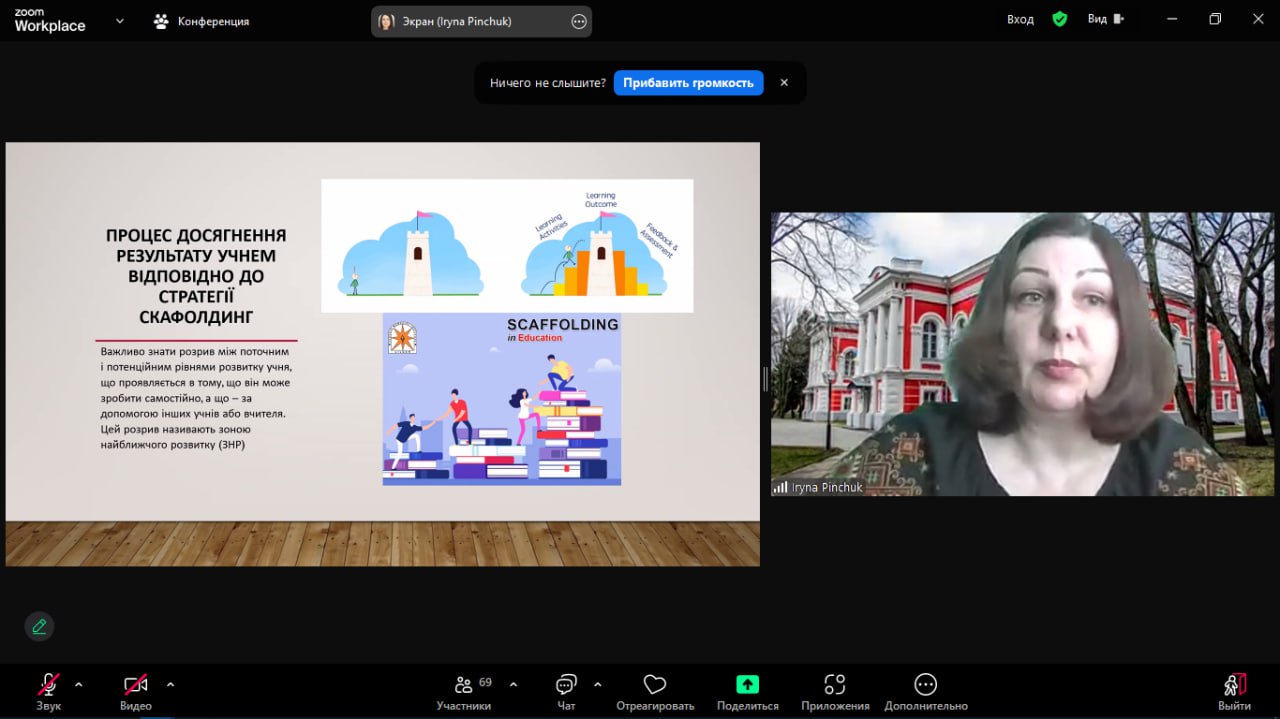Screen dimensions: 1280x719
Task: Expand chat options arrow beside Чат
Action: (598, 685)
